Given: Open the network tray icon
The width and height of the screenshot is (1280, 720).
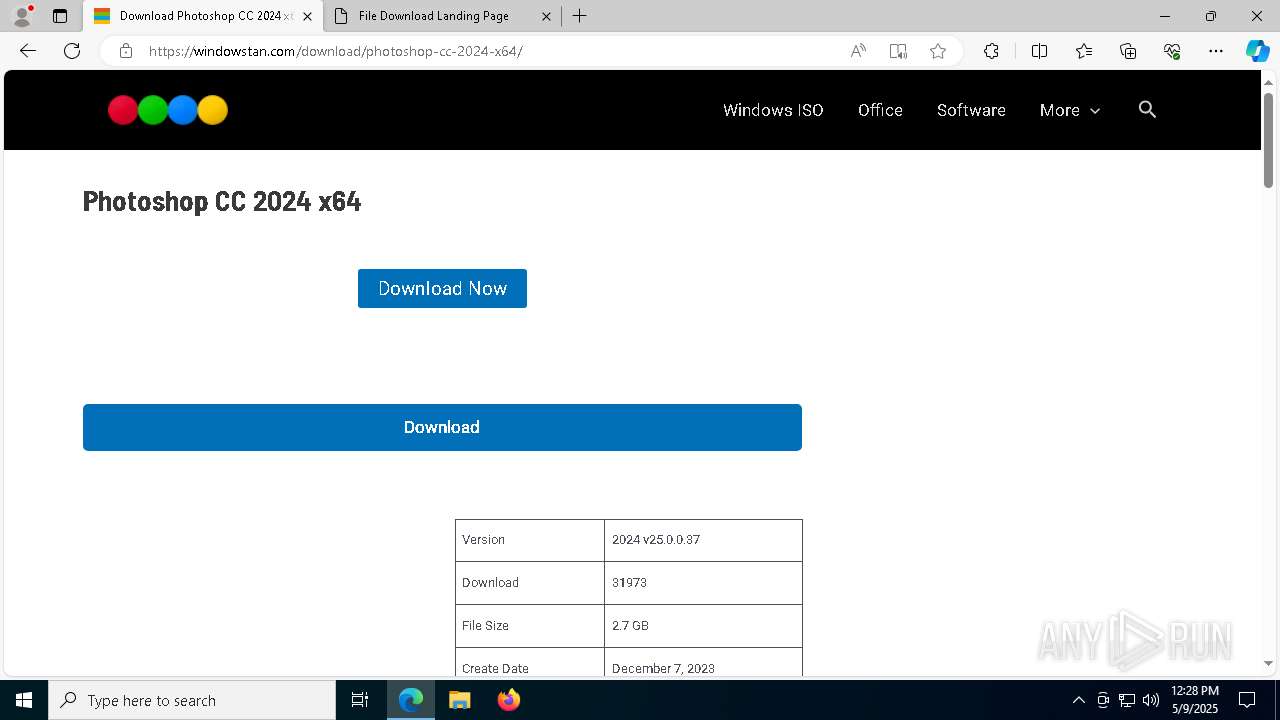Looking at the screenshot, I should tap(1127, 700).
